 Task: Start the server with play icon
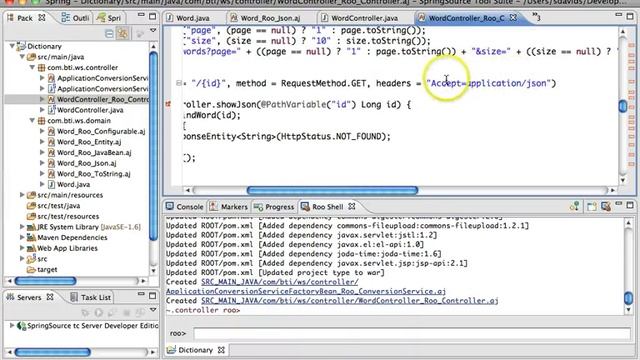[99, 313]
